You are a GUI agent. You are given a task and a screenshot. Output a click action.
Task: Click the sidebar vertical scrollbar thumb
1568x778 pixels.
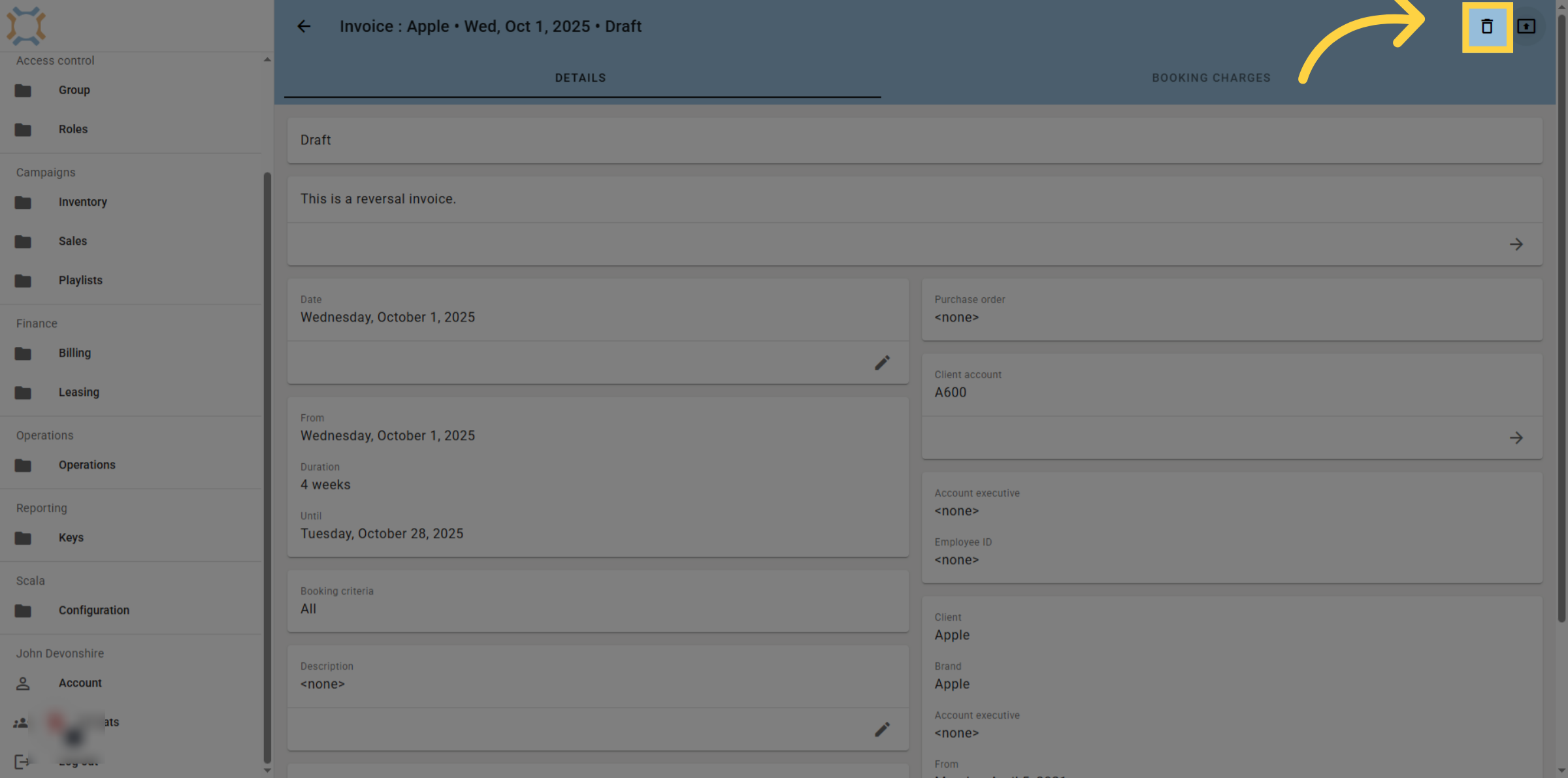(267, 468)
